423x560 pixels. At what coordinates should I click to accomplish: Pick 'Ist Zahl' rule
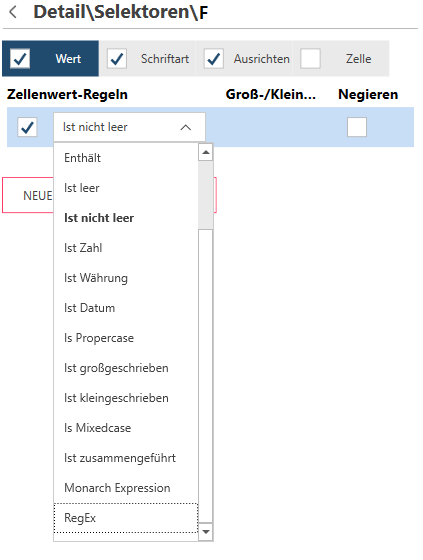126,248
